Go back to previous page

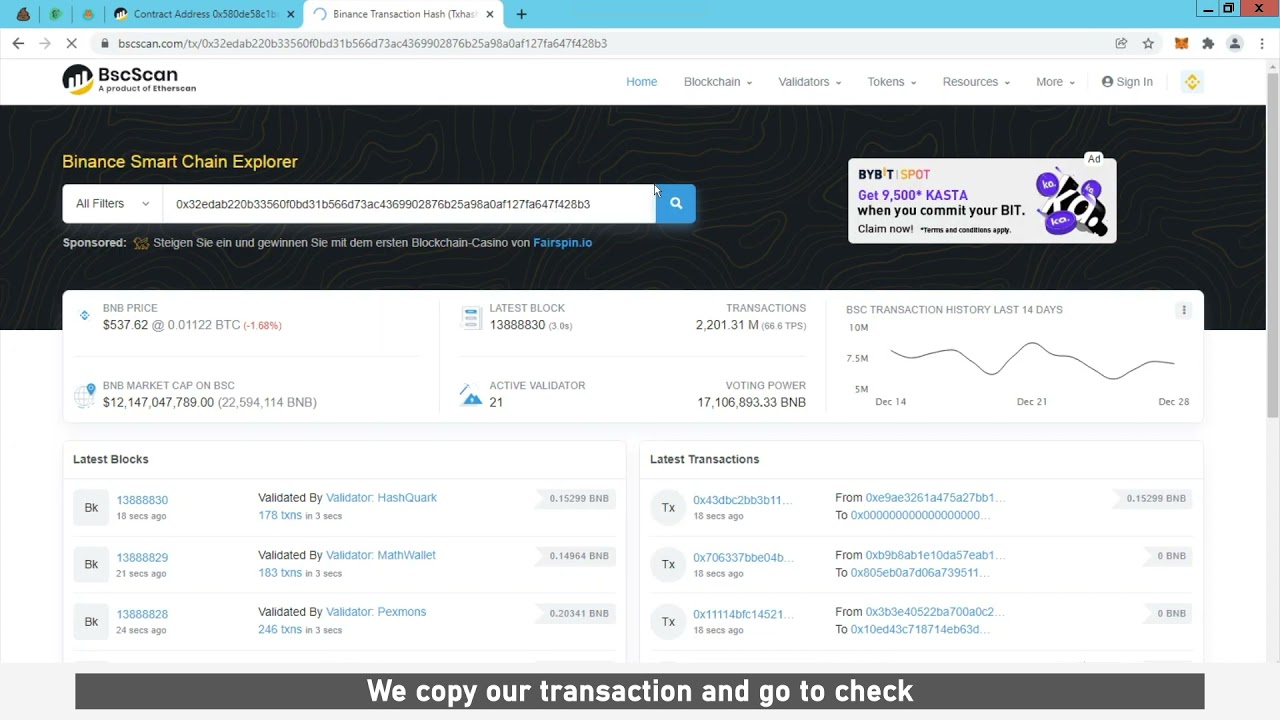[18, 44]
